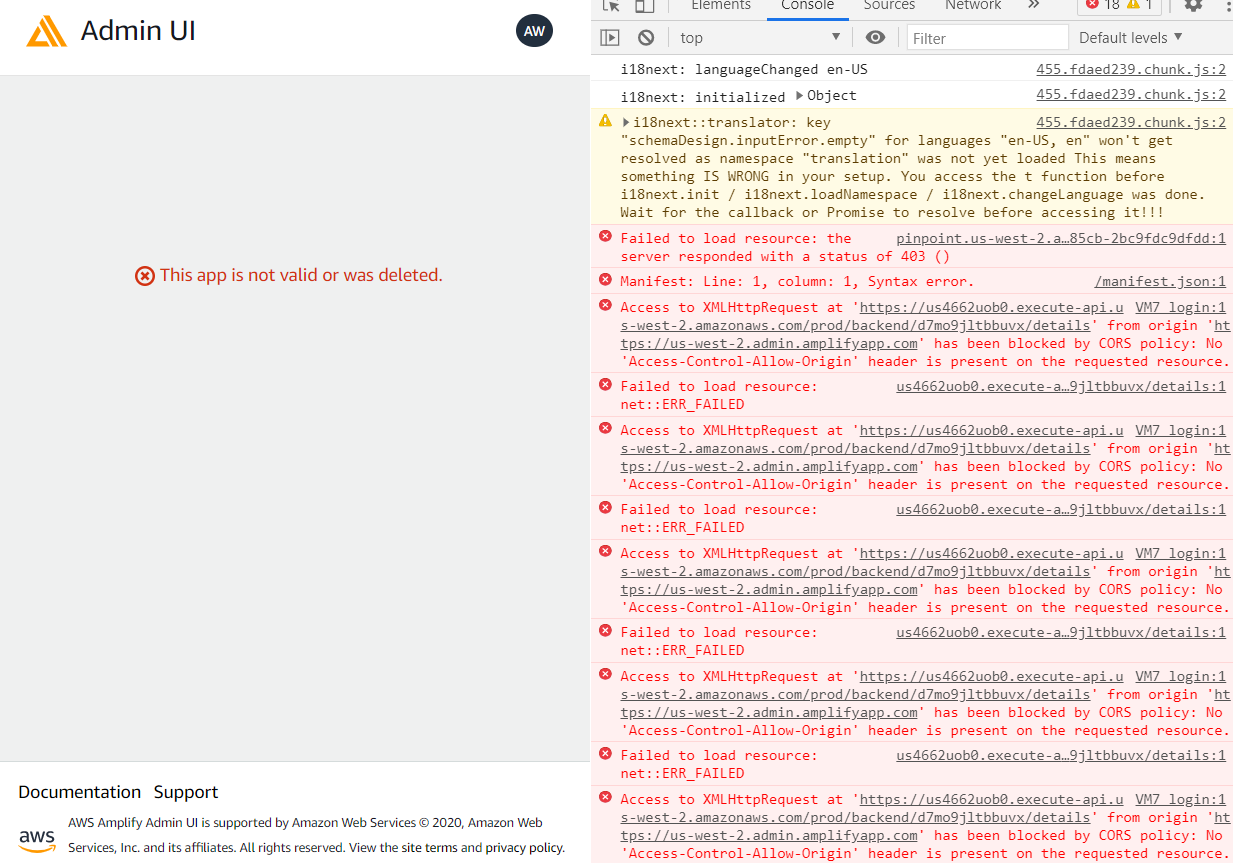This screenshot has width=1233, height=863.
Task: Click the 18 errors and 1 warning counter badge
Action: (x=1119, y=5)
